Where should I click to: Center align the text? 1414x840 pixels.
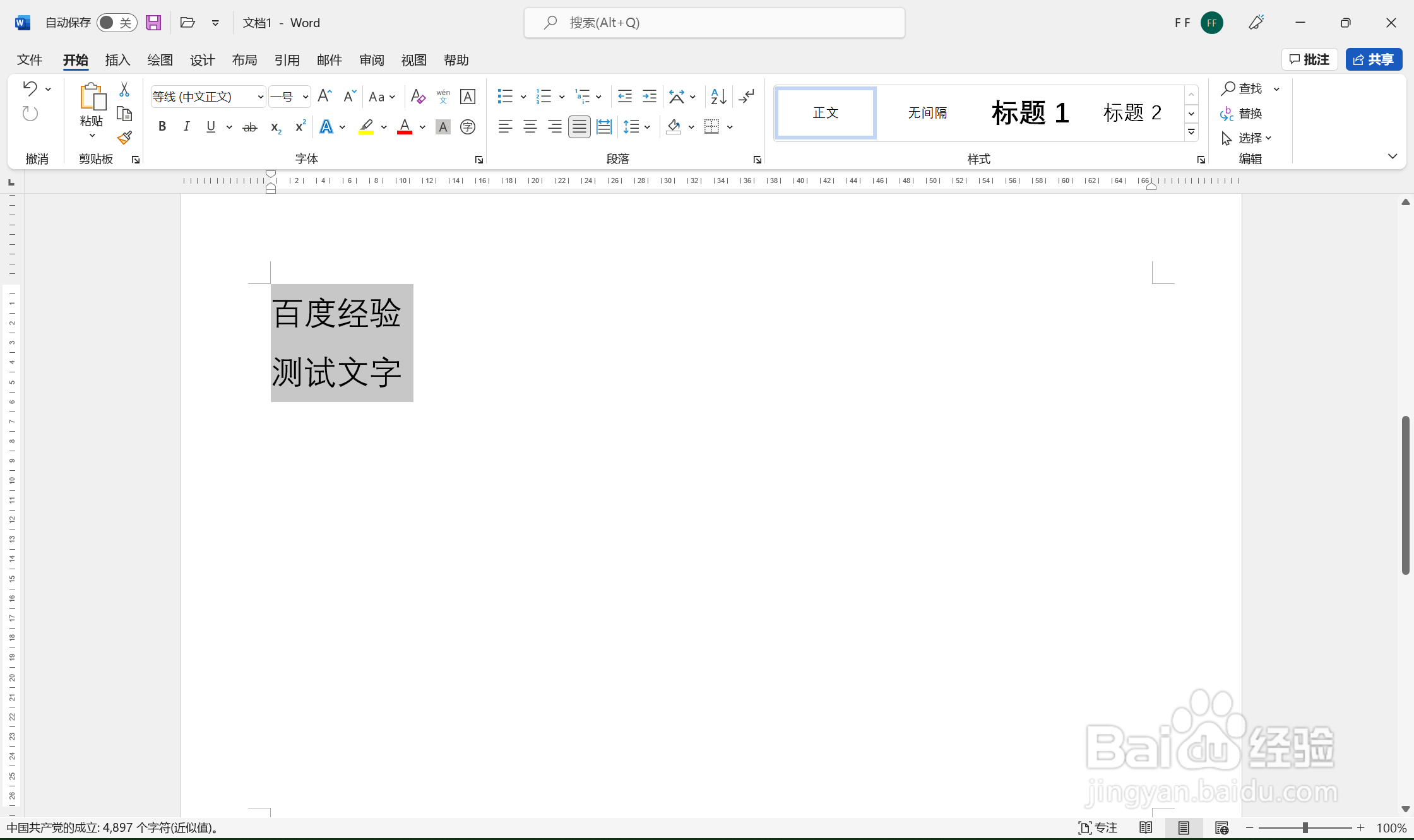pos(530,127)
